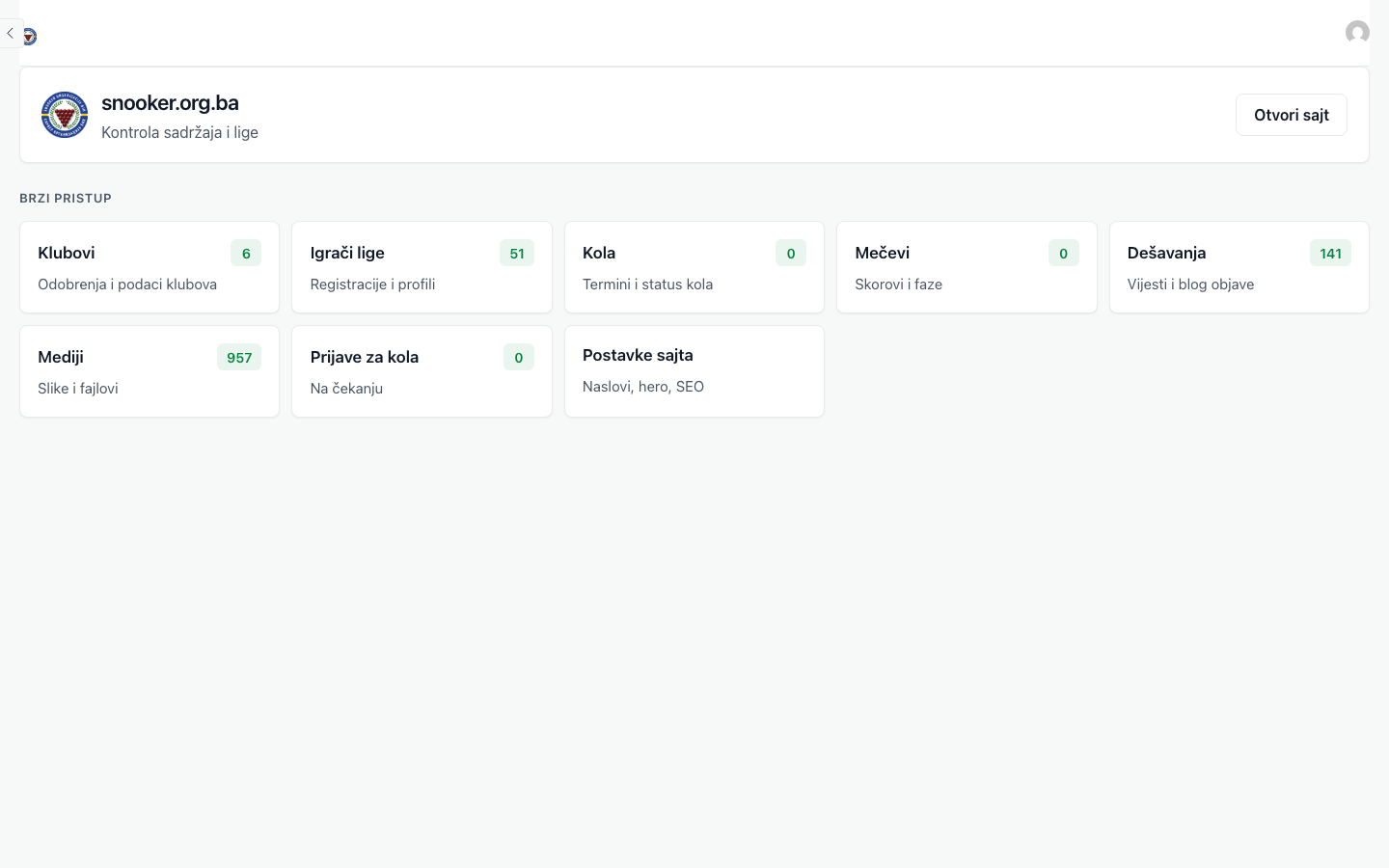Click the 'Kontrola sadržaja i lige' subtitle
Viewport: 1389px width, 868px height.
click(179, 132)
